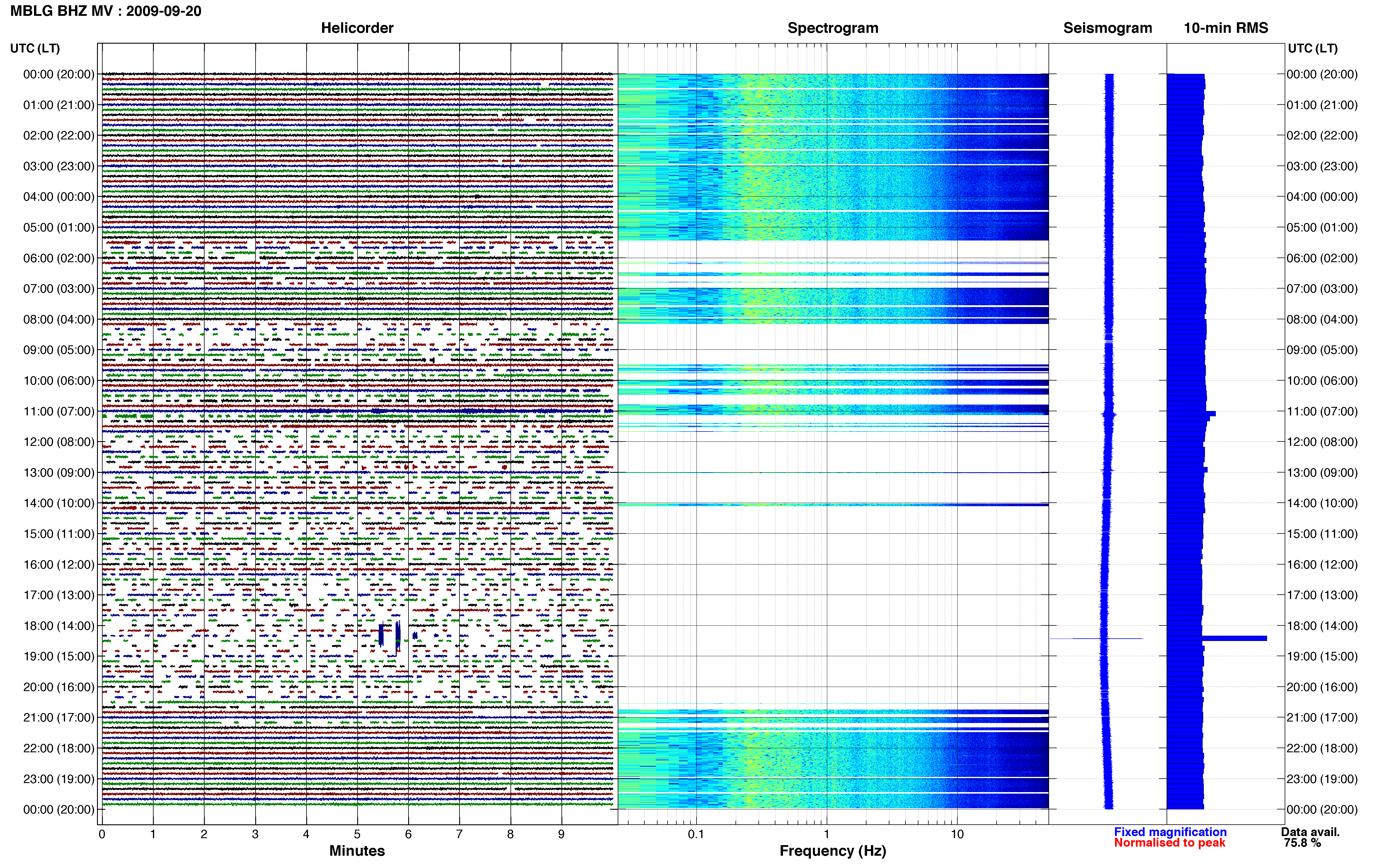Click the 'UTC (LT)' label on the left axis
This screenshot has height=868, width=1389.
click(x=35, y=48)
